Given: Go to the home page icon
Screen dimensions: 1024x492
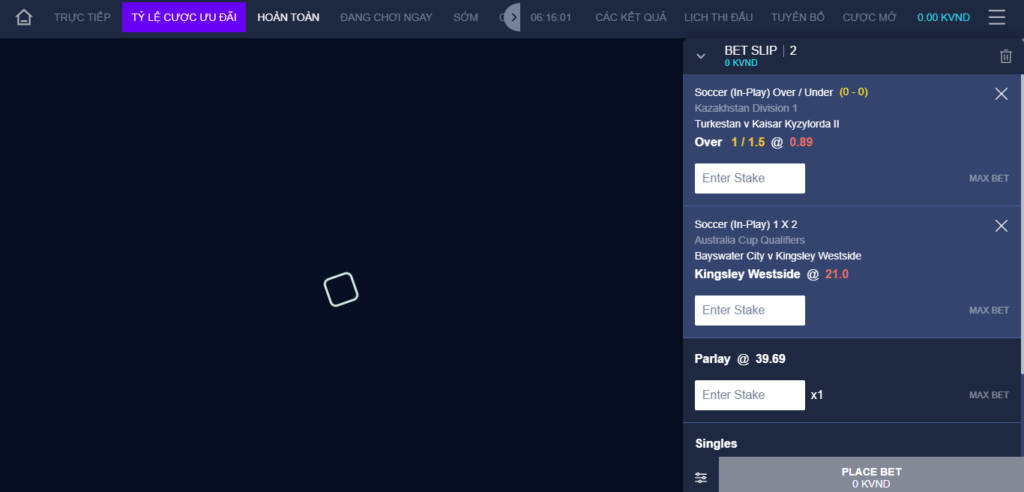Looking at the screenshot, I should click(24, 17).
